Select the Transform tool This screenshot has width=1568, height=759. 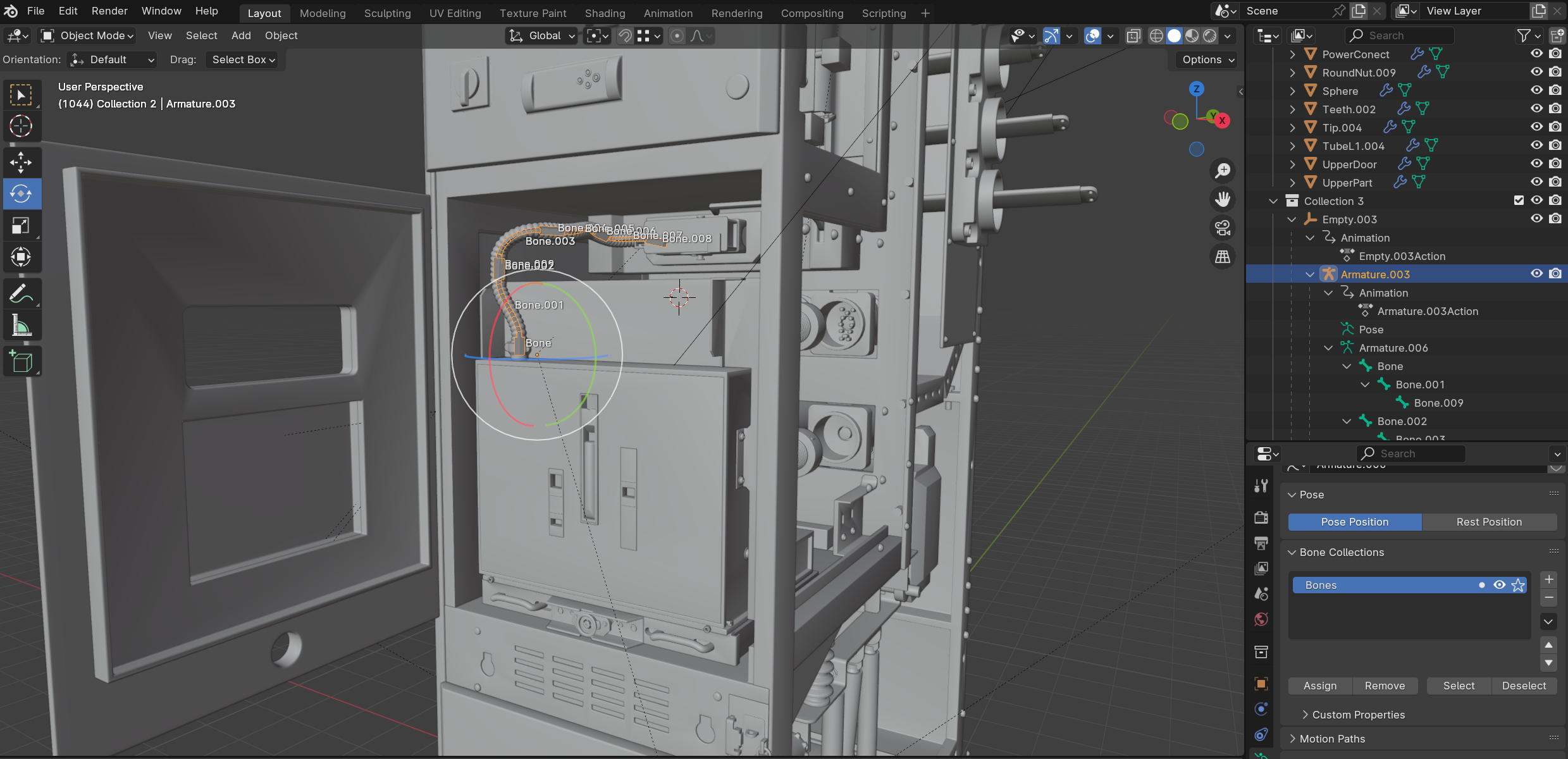(22, 257)
